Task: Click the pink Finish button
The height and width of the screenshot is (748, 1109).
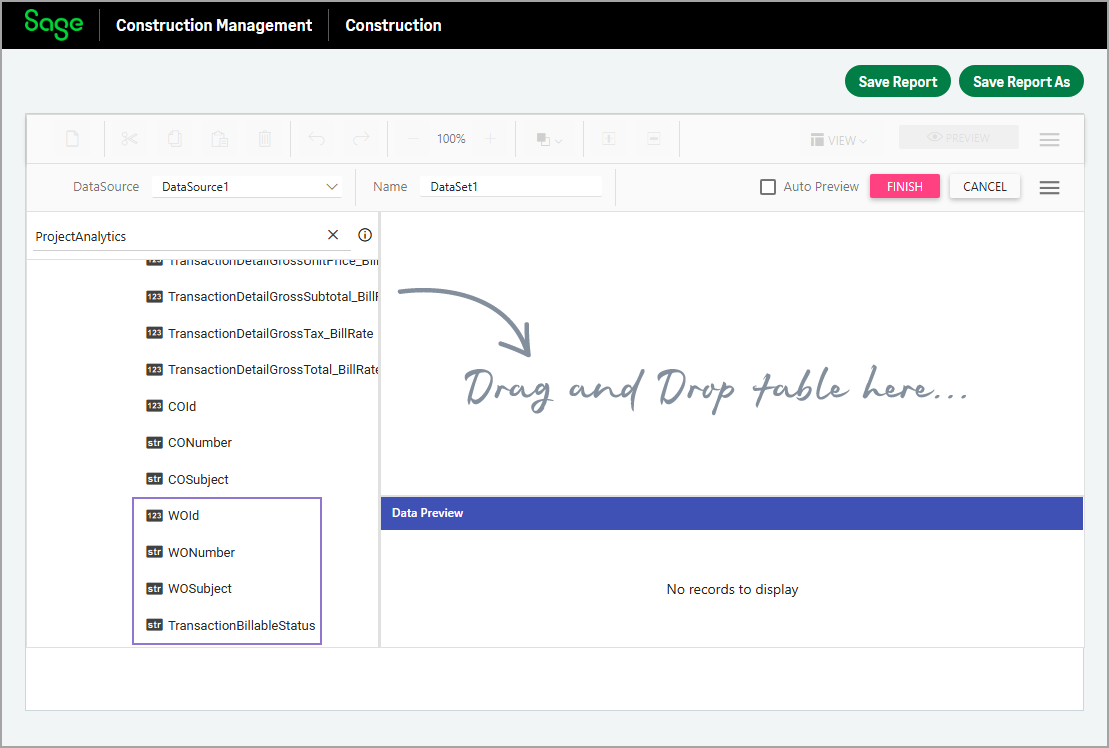Action: pyautogui.click(x=904, y=187)
